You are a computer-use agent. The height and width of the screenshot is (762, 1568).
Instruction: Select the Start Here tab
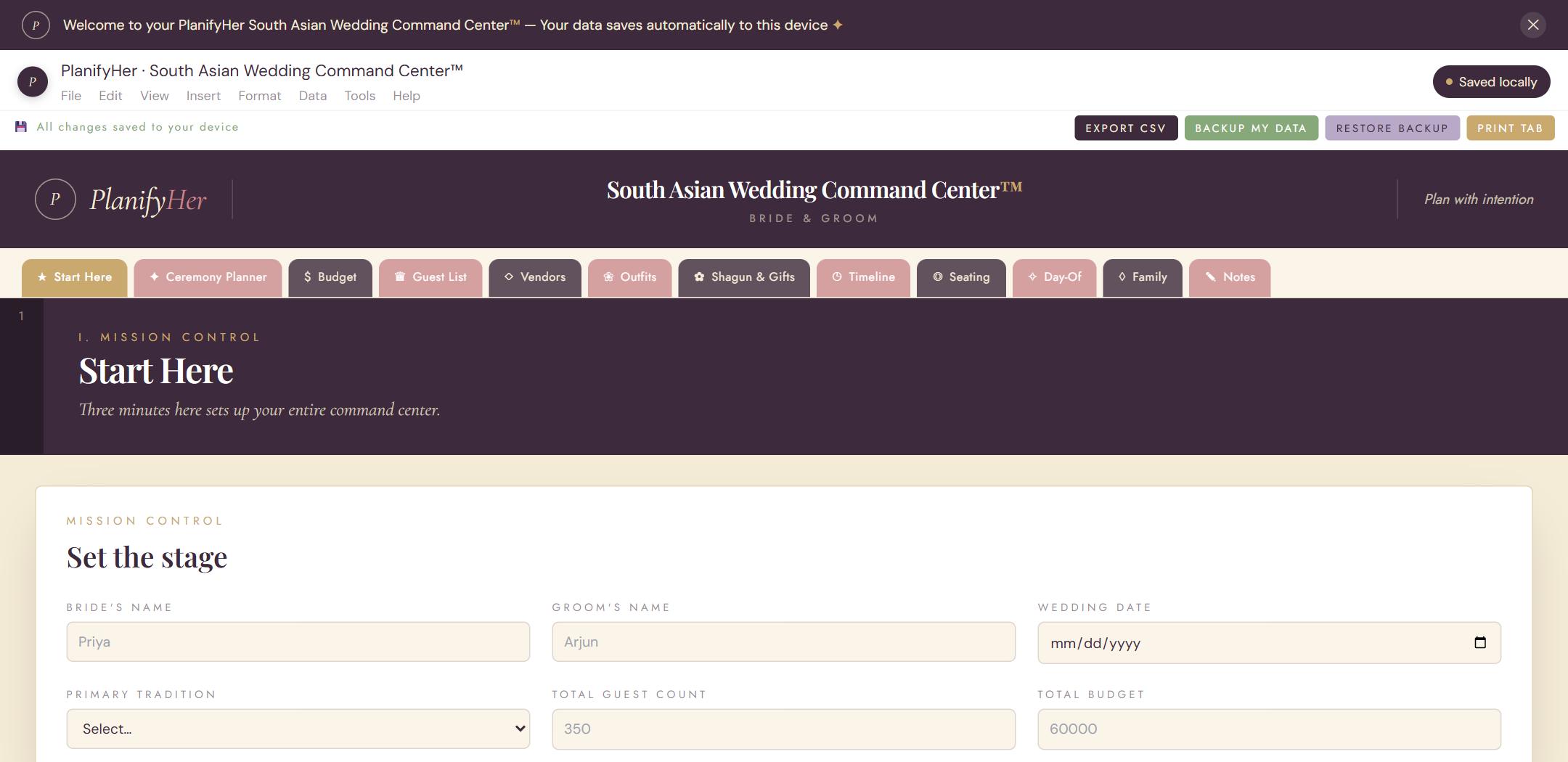pyautogui.click(x=74, y=277)
